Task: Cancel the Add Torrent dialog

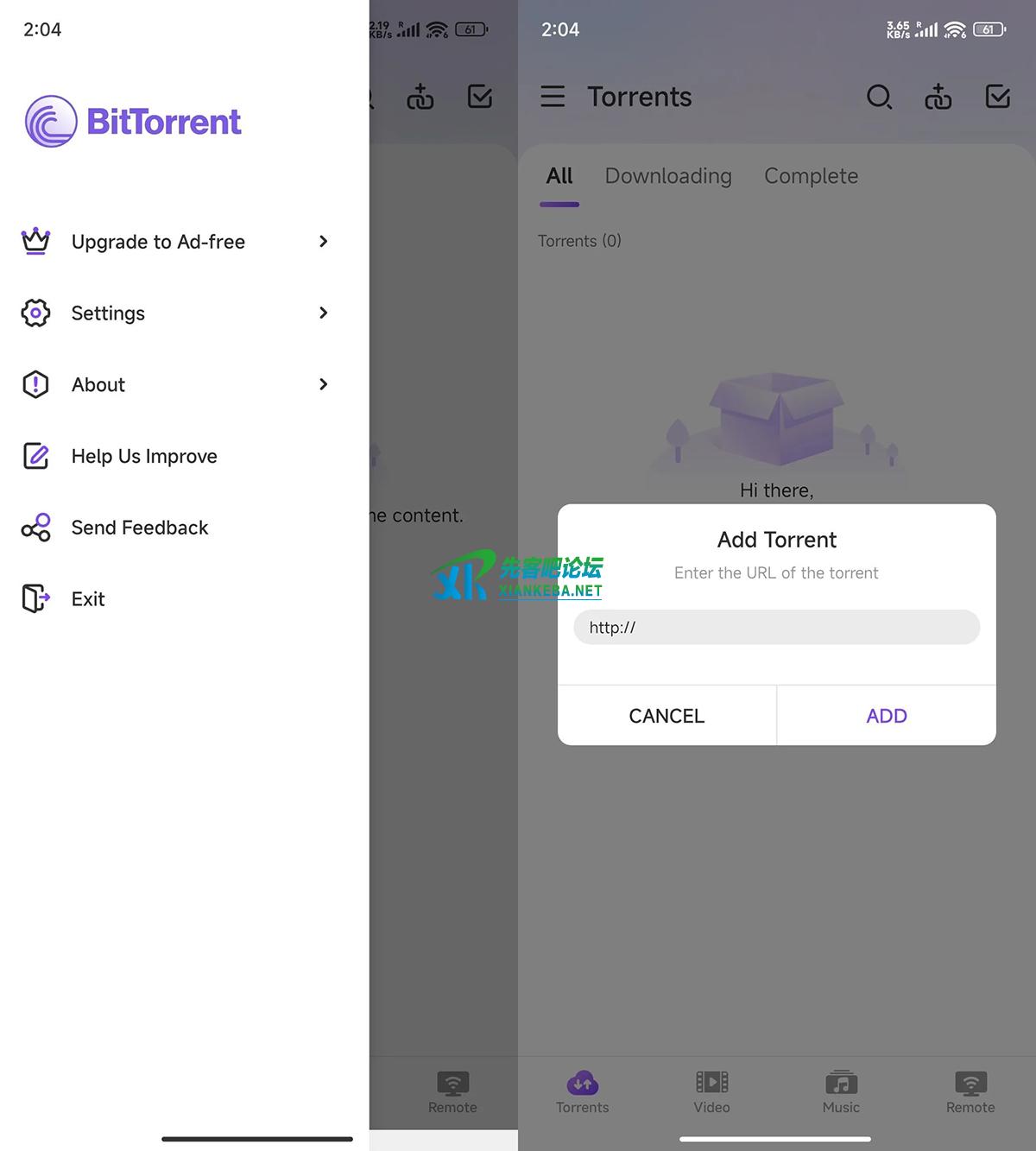Action: click(x=667, y=716)
